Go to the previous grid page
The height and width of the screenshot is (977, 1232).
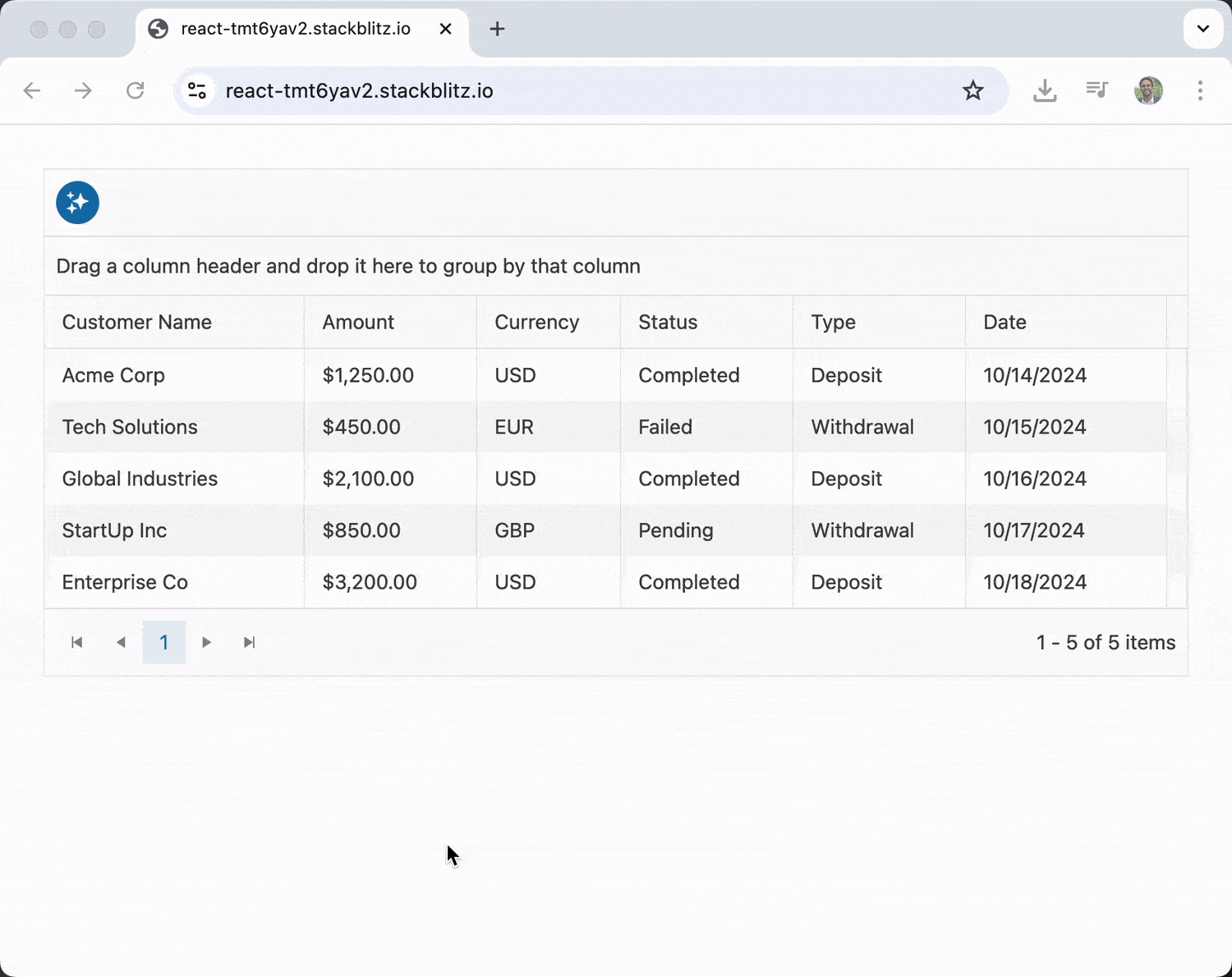coord(121,642)
